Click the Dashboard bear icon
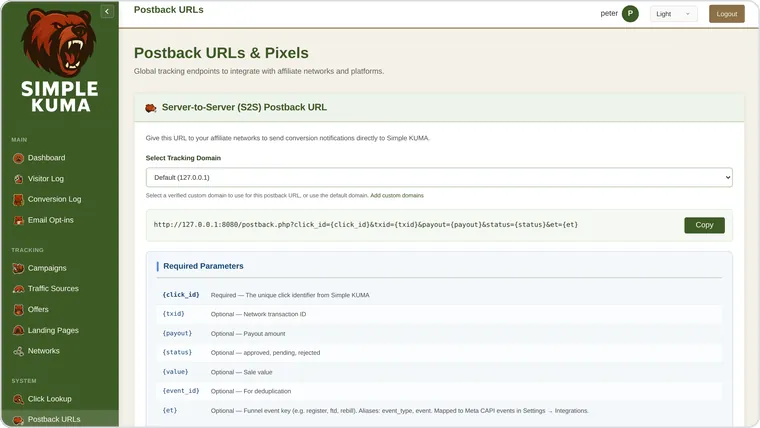The image size is (760, 428). point(18,158)
